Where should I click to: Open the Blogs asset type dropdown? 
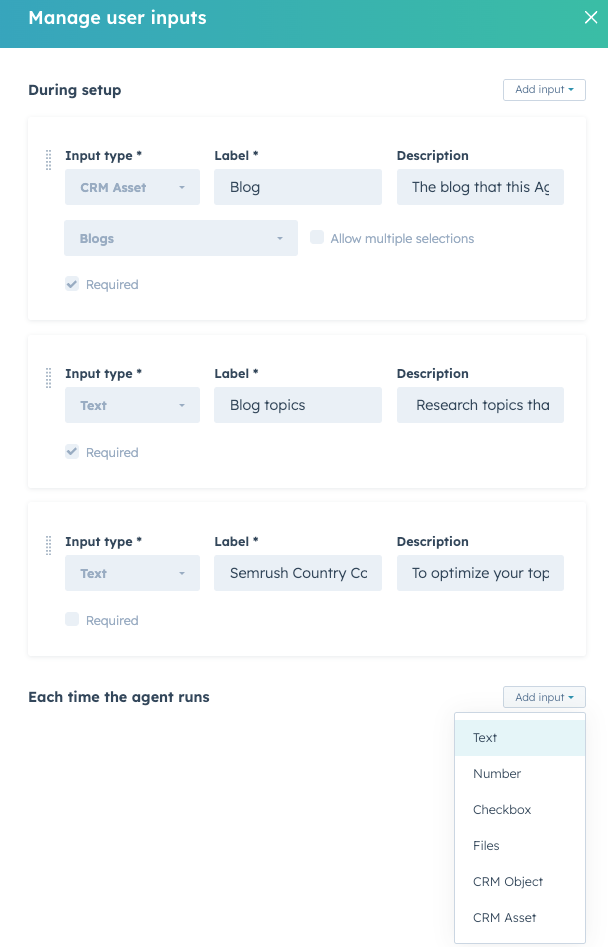(x=181, y=239)
